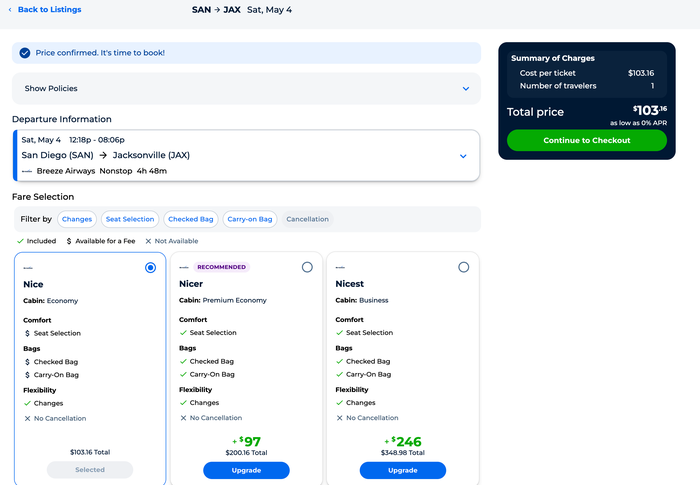Toggle the Cancellation filter chip
The width and height of the screenshot is (700, 485).
308,219
